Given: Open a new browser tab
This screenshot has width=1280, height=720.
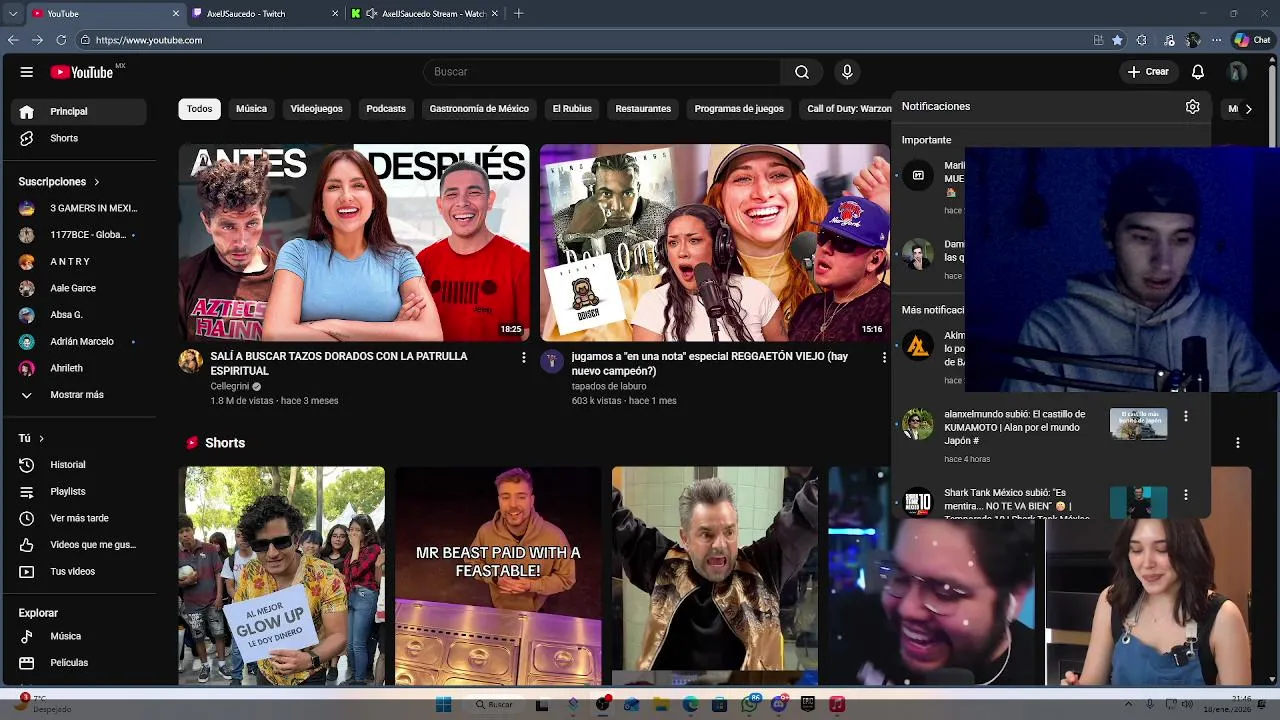Looking at the screenshot, I should click(518, 14).
